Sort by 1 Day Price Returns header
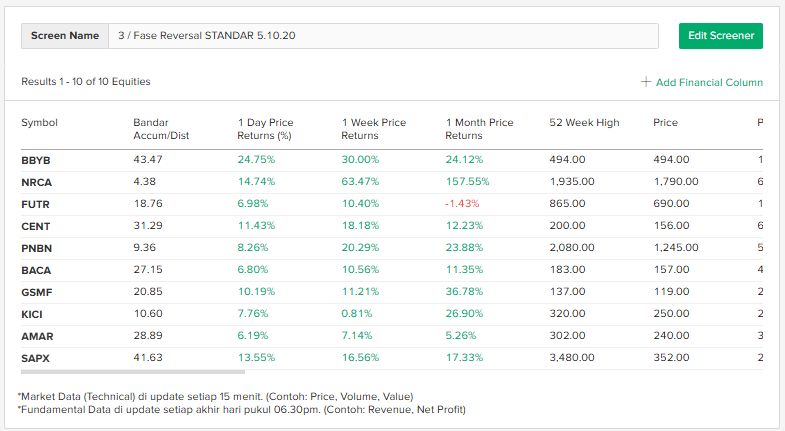This screenshot has width=785, height=431. (x=265, y=129)
